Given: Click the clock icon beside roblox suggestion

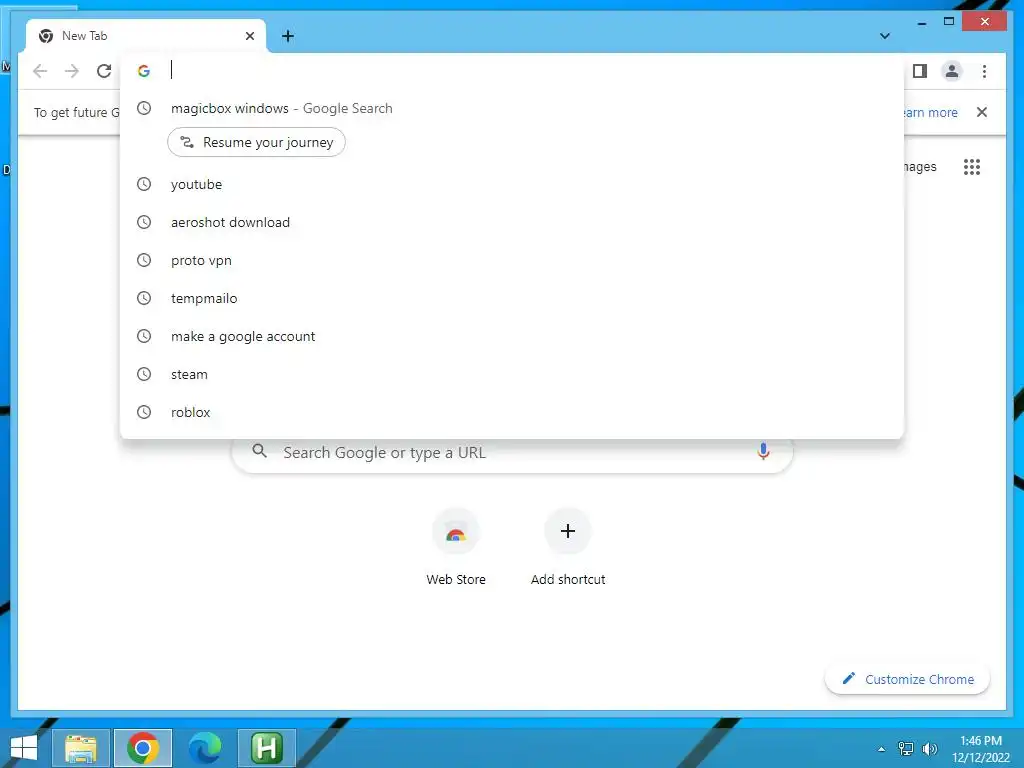Looking at the screenshot, I should 144,412.
